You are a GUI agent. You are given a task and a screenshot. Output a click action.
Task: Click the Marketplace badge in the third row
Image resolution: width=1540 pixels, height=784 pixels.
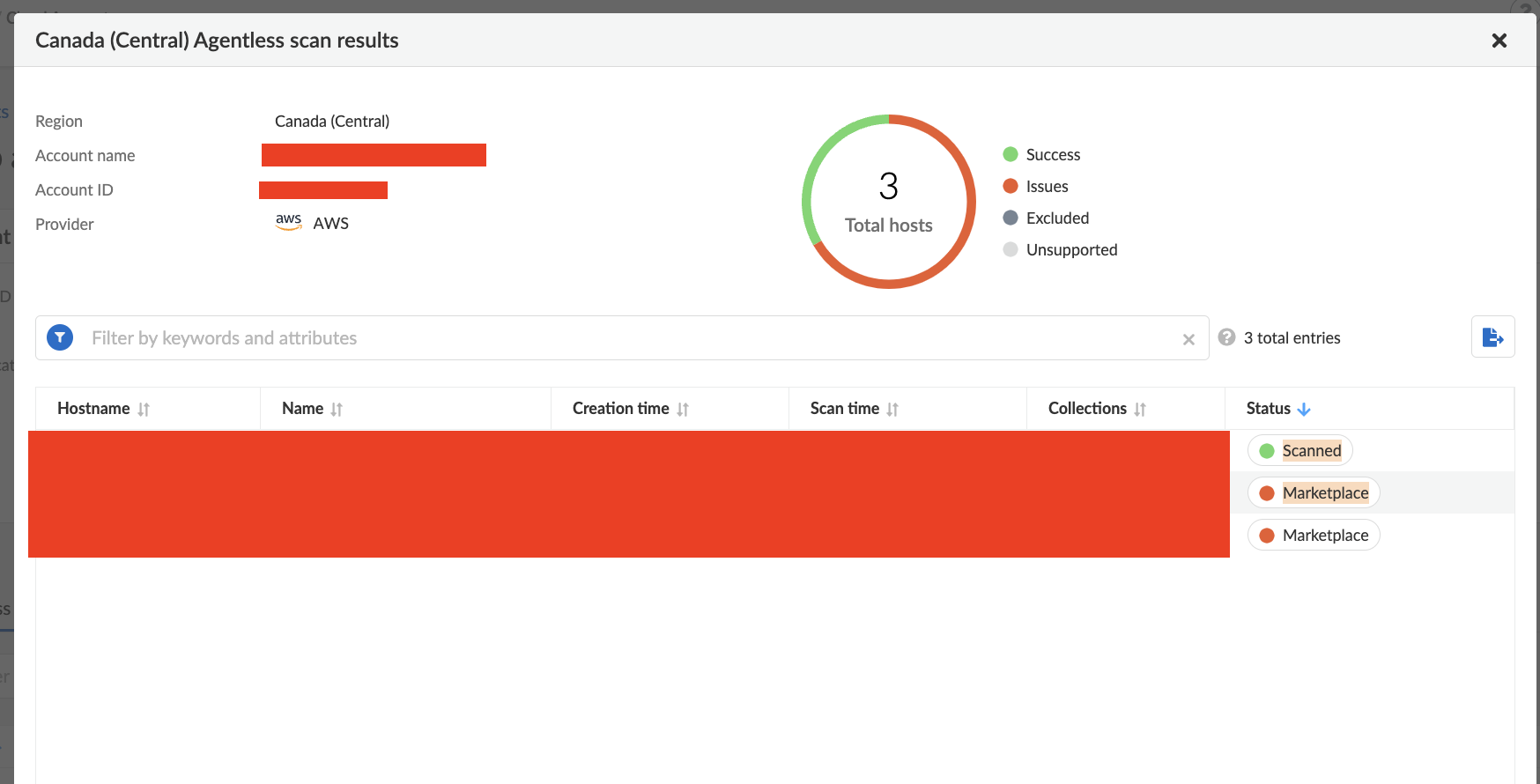pyautogui.click(x=1314, y=536)
